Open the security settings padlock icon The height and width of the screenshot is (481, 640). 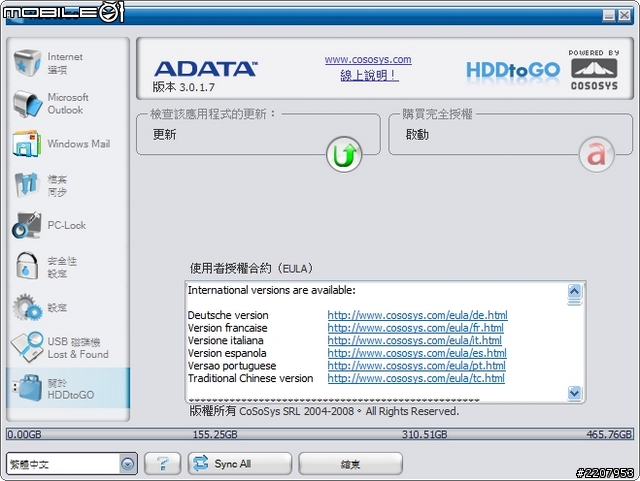tap(27, 265)
